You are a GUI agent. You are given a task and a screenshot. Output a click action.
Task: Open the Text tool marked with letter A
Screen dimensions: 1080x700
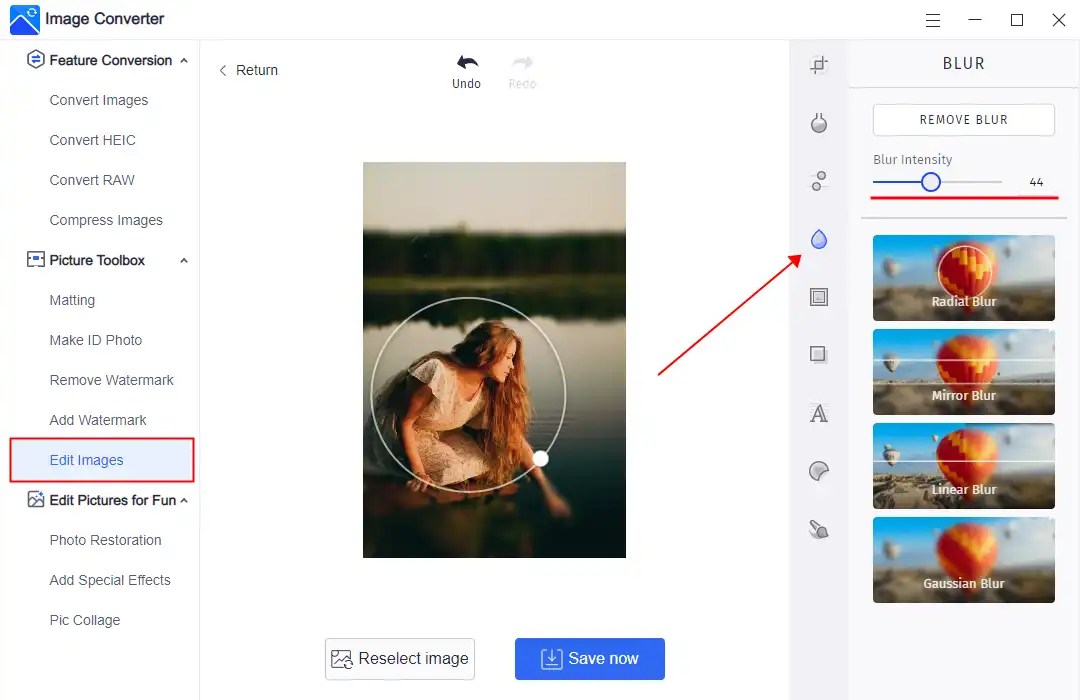[819, 412]
